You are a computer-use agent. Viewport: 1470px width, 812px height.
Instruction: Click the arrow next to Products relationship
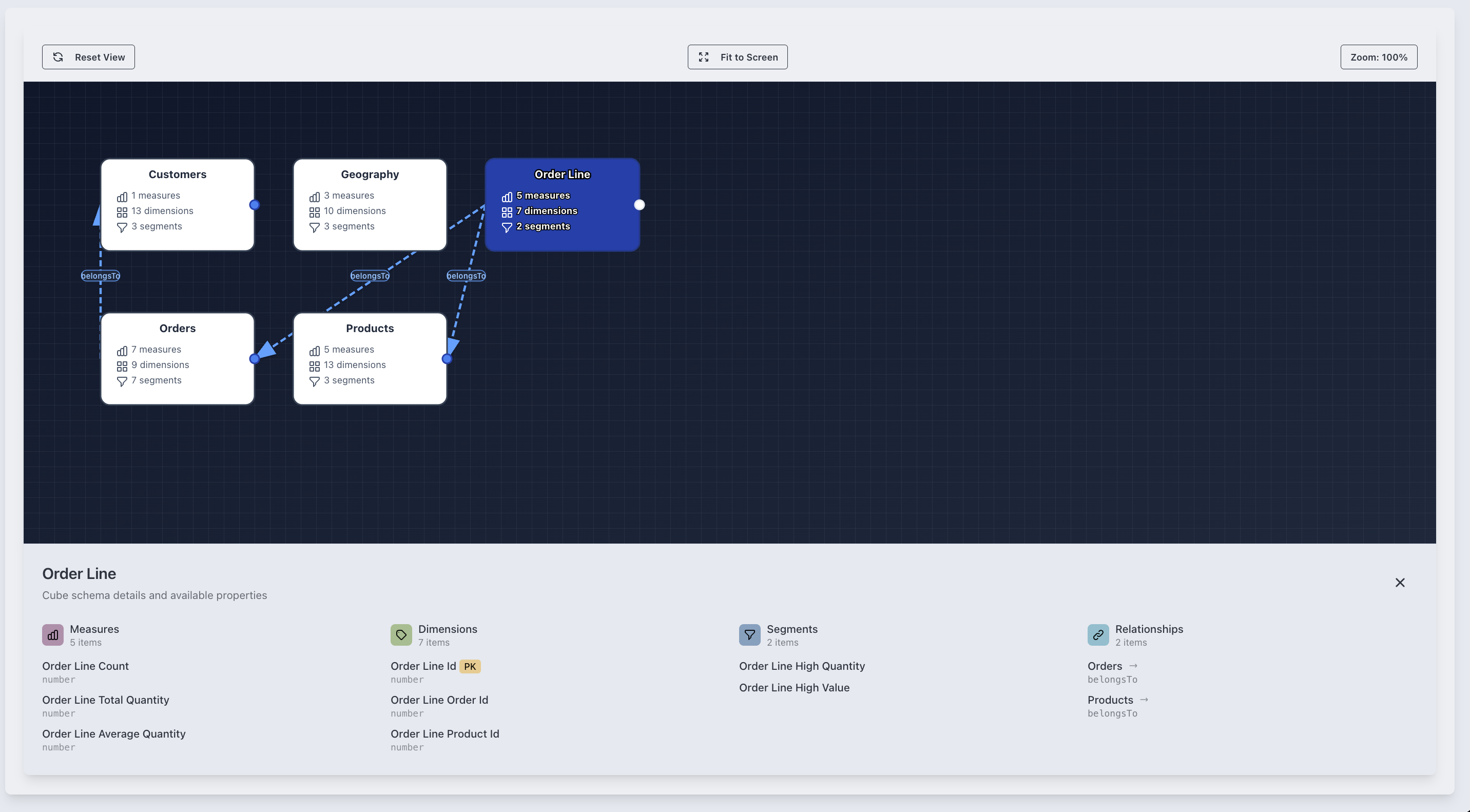(x=1144, y=699)
